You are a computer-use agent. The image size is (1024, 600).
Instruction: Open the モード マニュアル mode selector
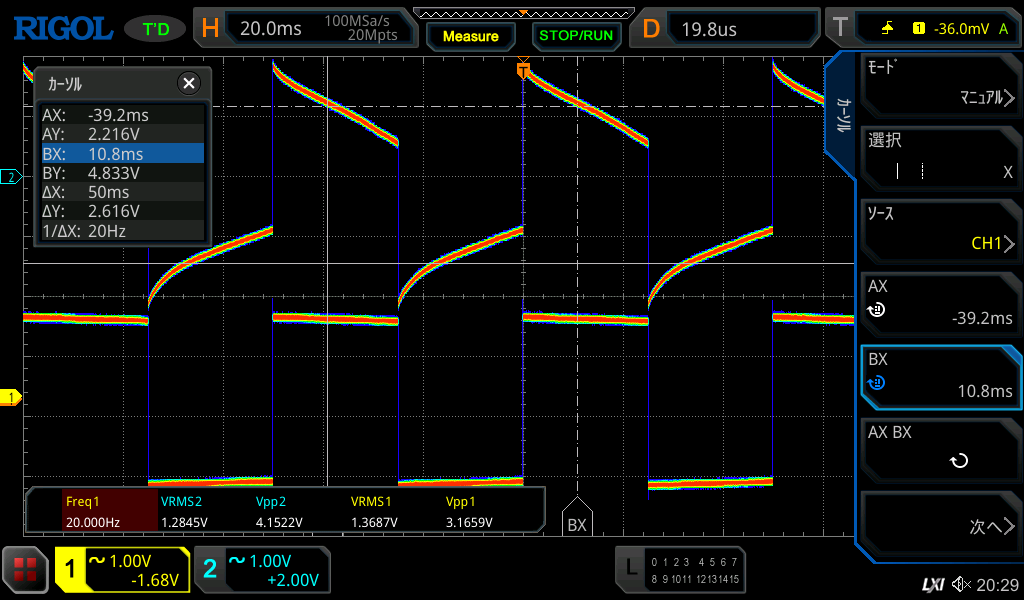pos(938,84)
